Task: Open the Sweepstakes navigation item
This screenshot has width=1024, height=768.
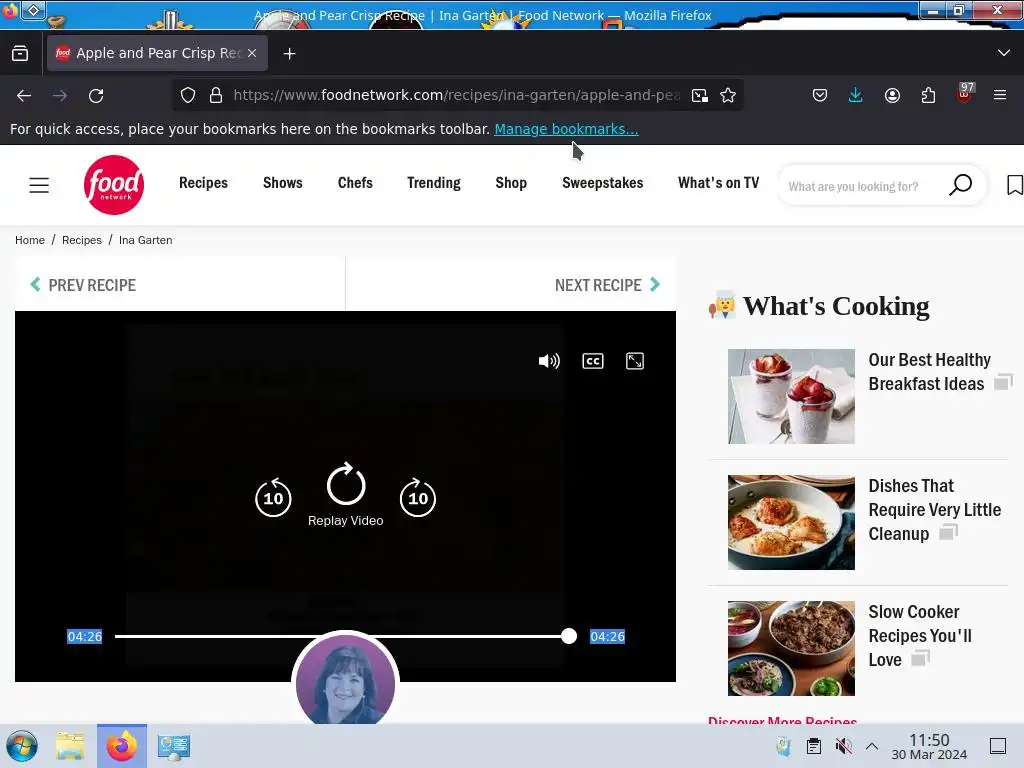Action: pos(603,183)
